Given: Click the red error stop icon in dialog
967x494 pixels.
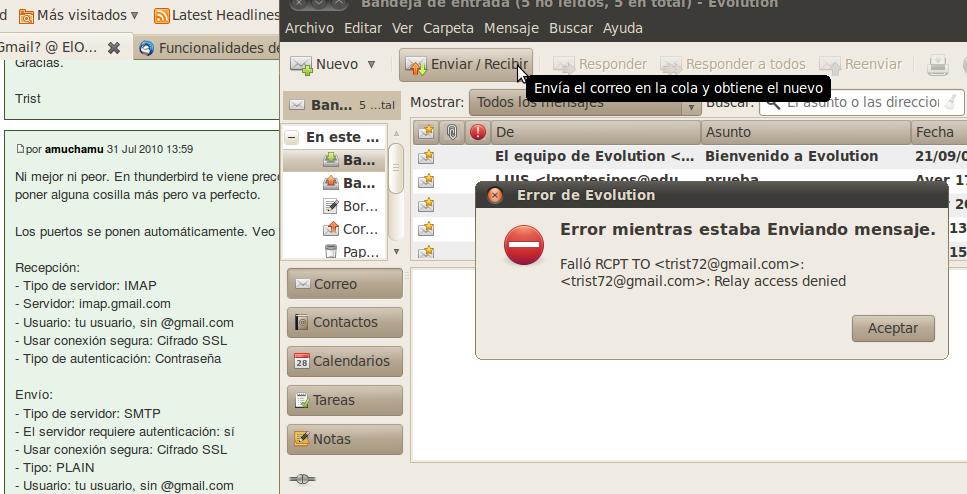Looking at the screenshot, I should click(524, 245).
